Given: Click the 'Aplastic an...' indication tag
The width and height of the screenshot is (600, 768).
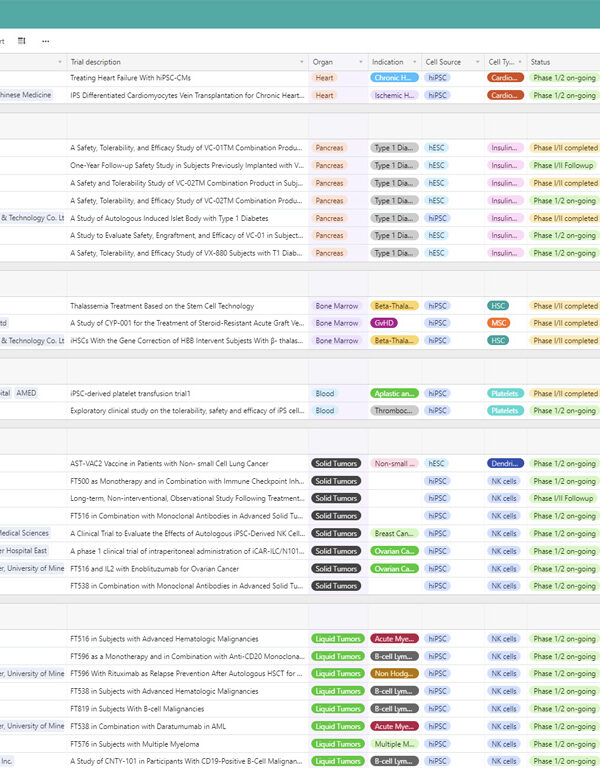Looking at the screenshot, I should (x=394, y=394).
